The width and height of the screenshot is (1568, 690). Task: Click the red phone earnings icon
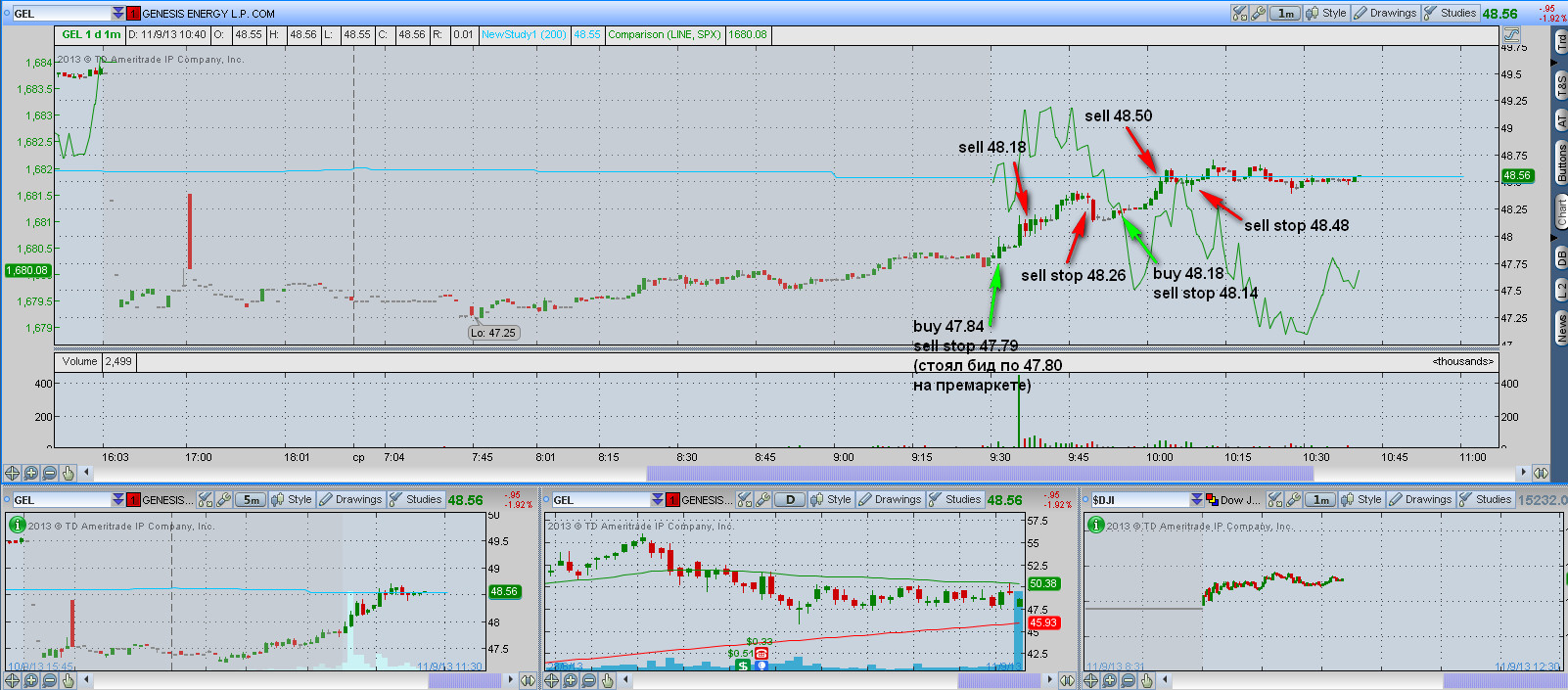[x=761, y=653]
